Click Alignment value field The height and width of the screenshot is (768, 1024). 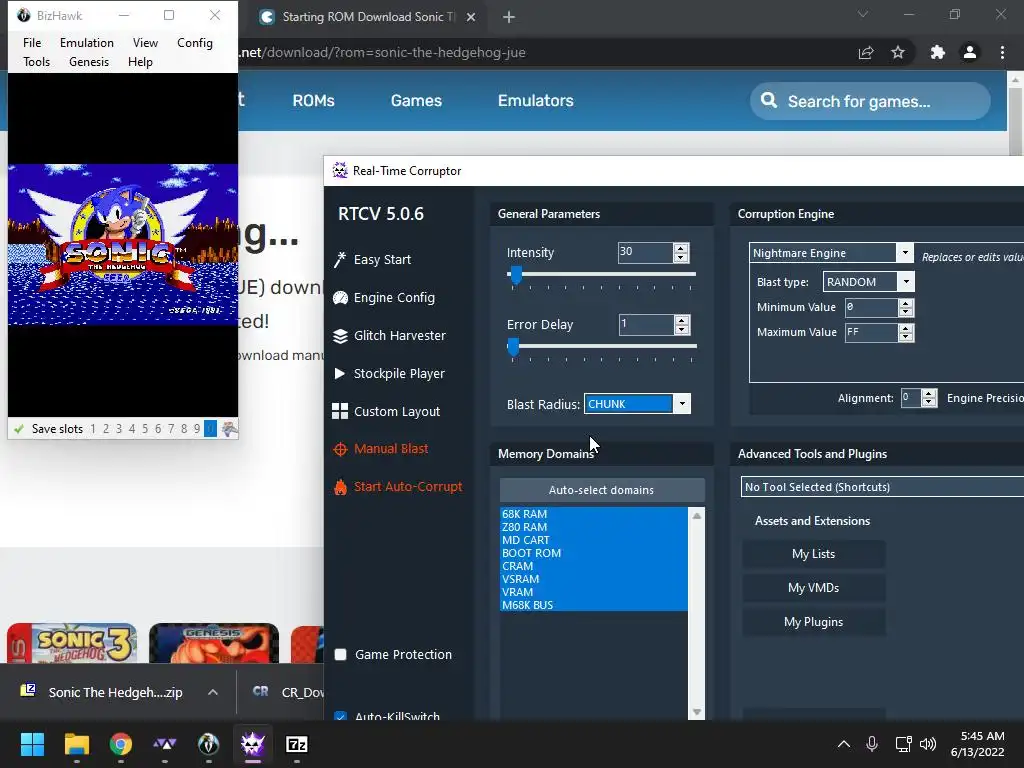[x=911, y=398]
